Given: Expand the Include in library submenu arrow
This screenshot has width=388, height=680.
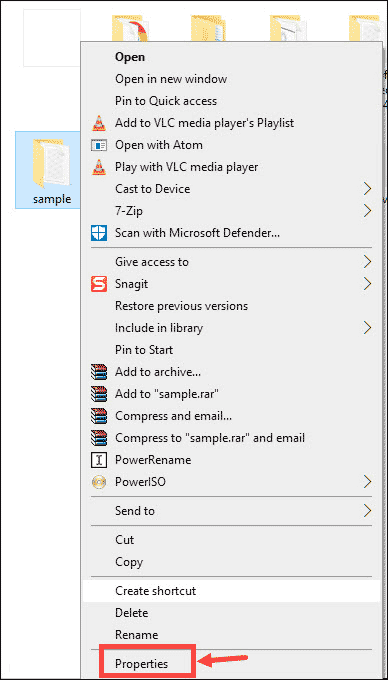Looking at the screenshot, I should coord(368,328).
